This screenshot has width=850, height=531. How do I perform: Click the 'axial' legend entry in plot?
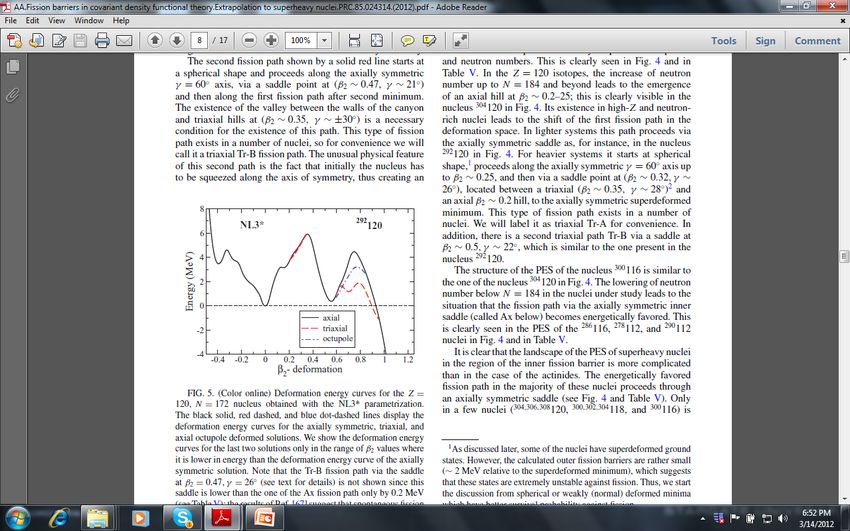point(331,318)
